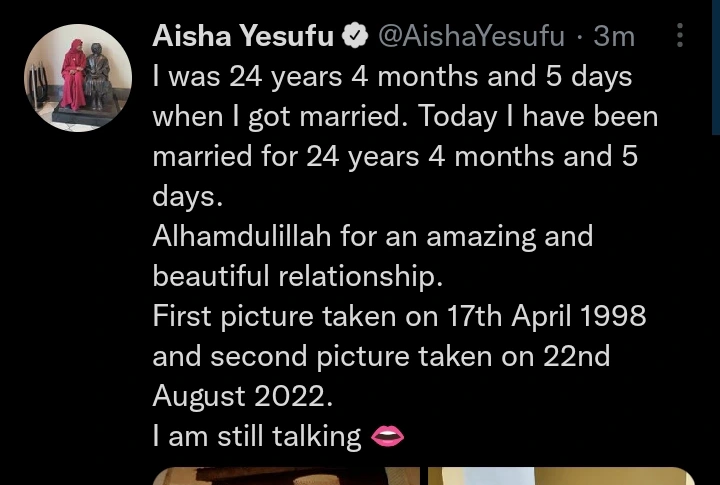
Task: Click the lips emoji ending the tweet
Action: 387,436
